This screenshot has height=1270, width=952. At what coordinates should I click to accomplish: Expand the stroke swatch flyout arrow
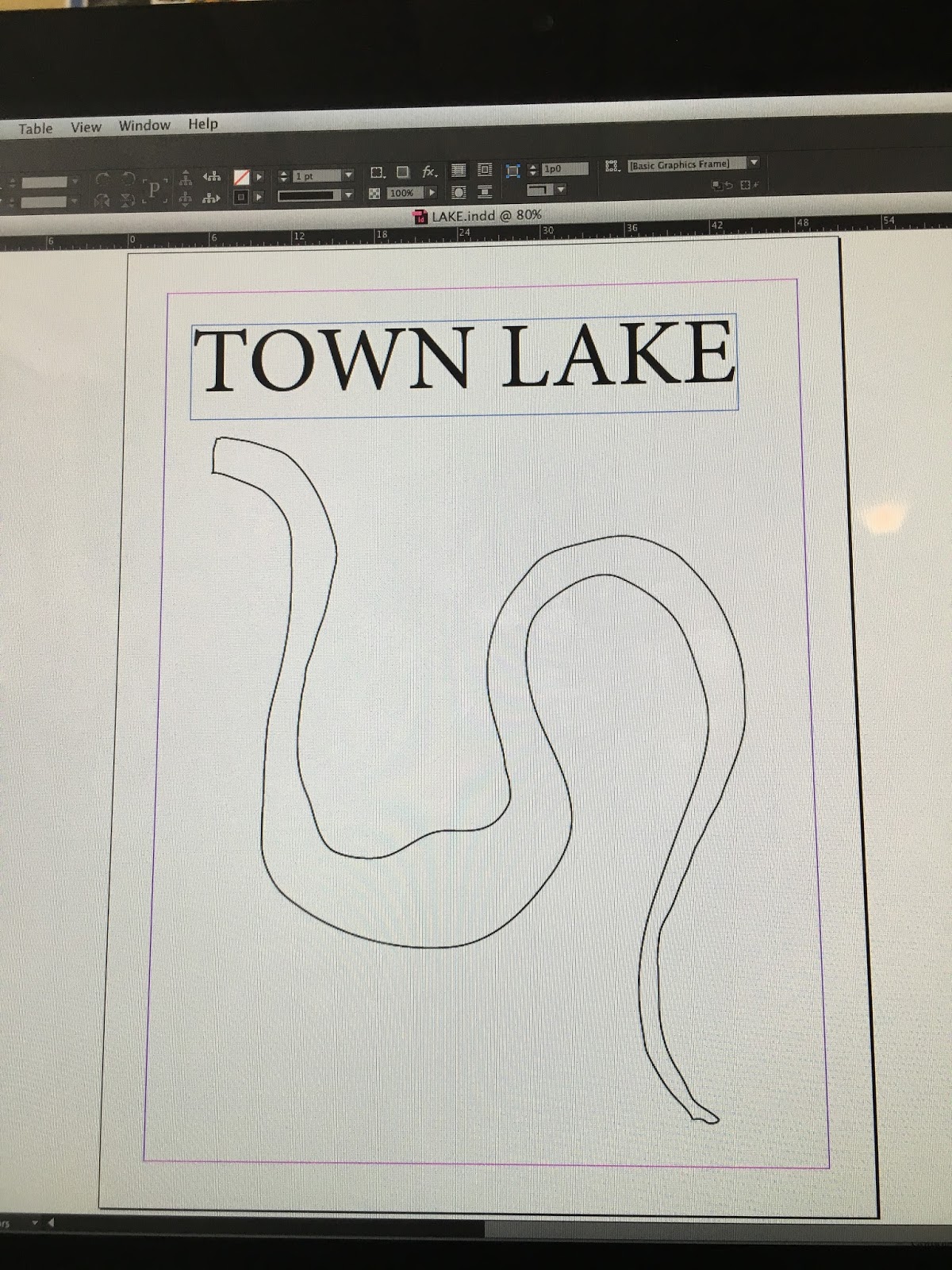[x=259, y=196]
